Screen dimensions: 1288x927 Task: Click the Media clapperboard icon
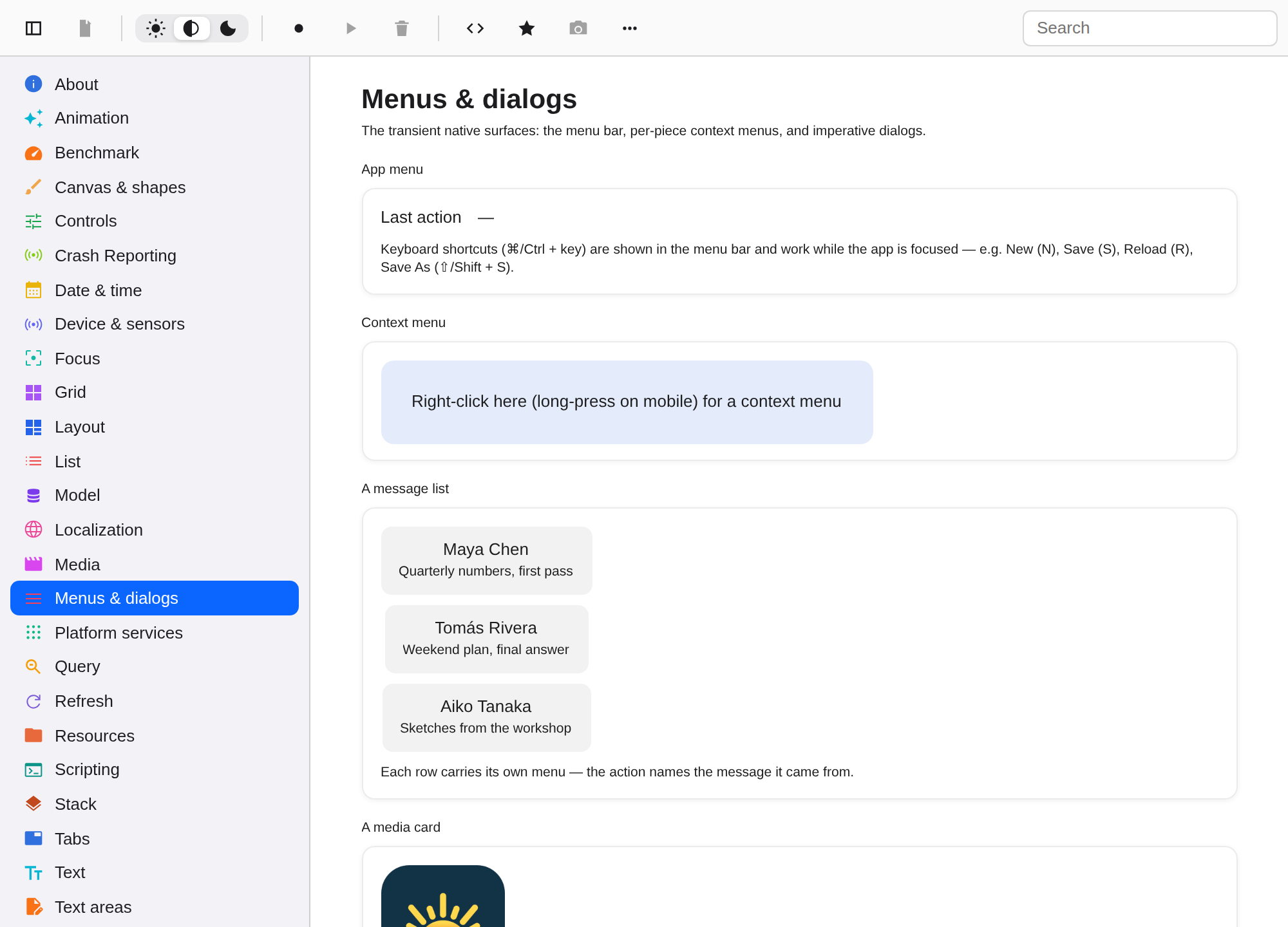tap(33, 565)
